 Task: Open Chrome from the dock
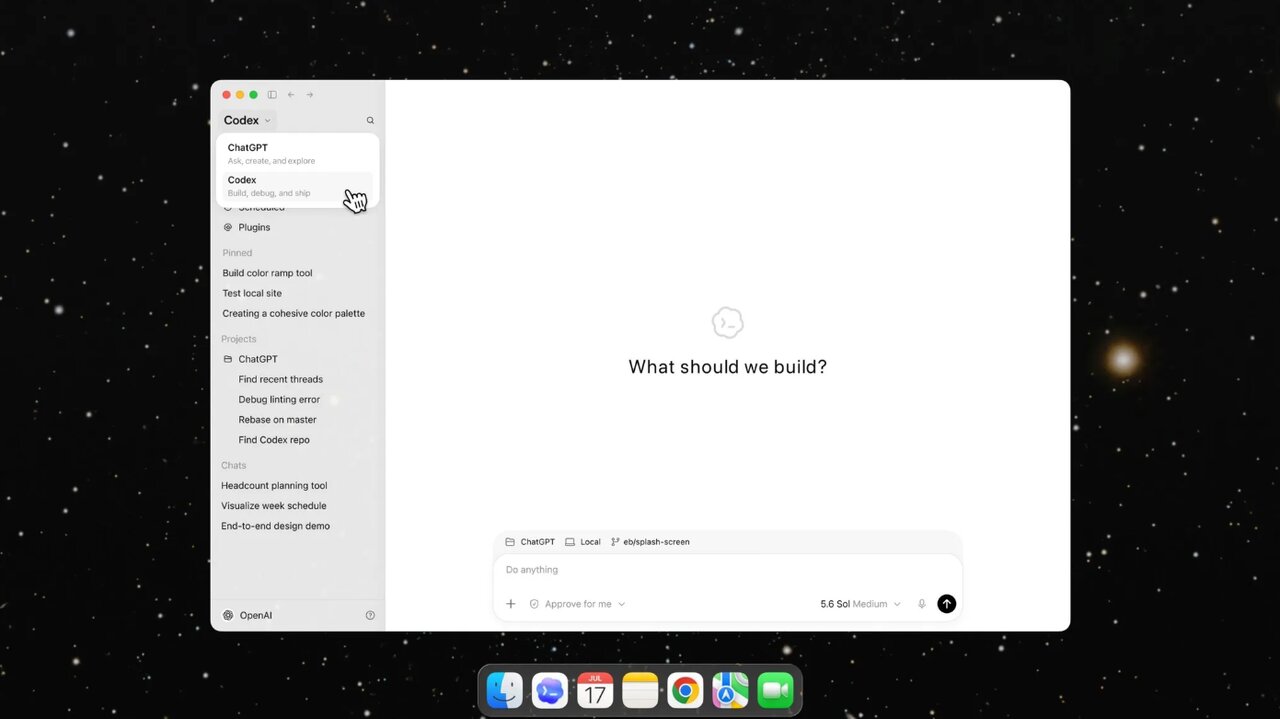685,690
